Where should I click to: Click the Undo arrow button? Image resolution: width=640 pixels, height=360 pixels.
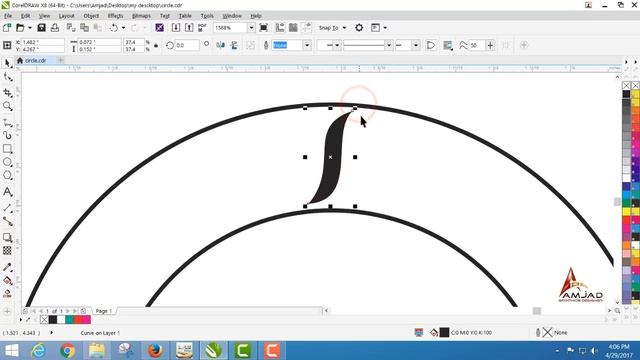pos(114,28)
